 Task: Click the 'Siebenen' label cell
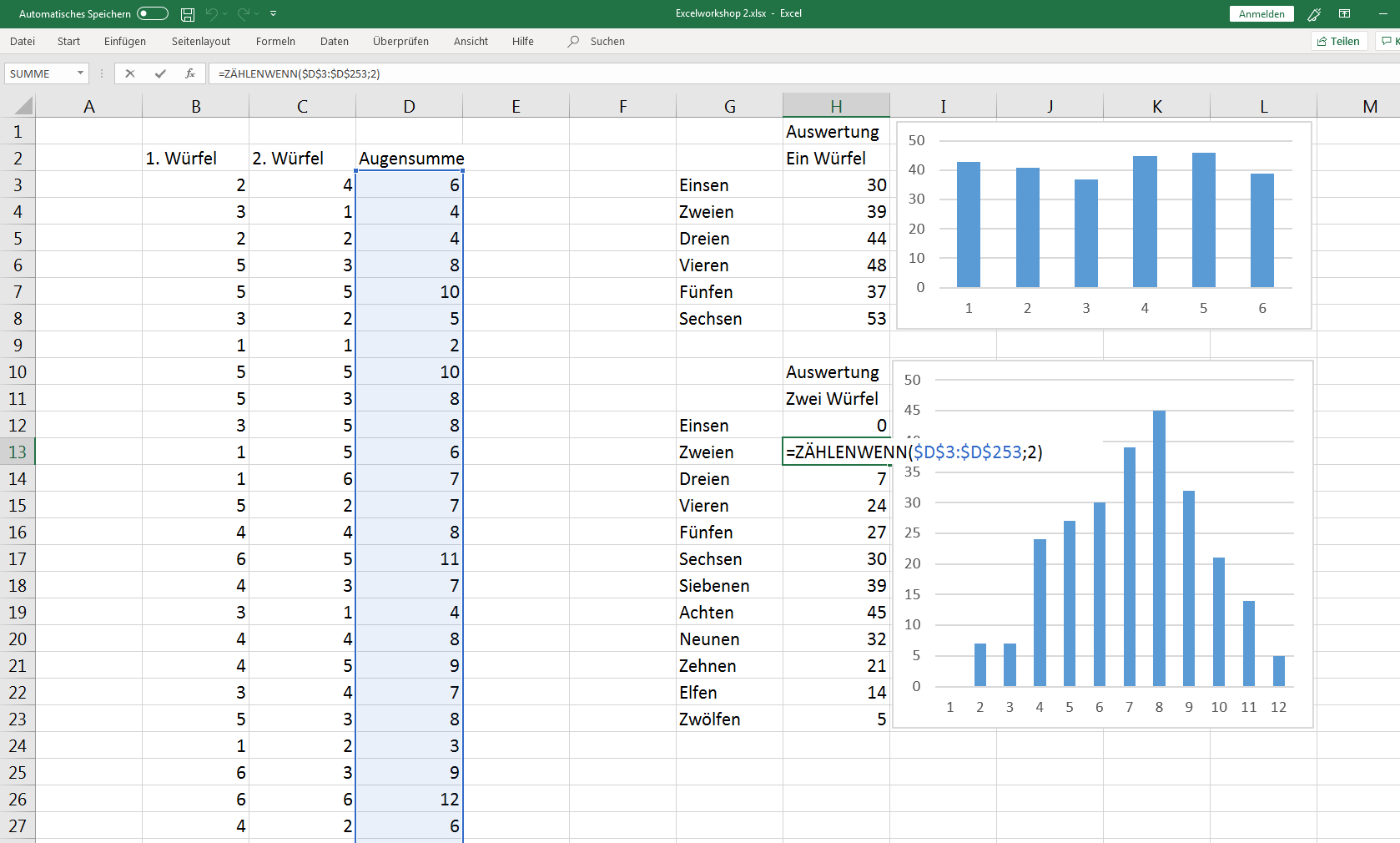click(x=729, y=585)
